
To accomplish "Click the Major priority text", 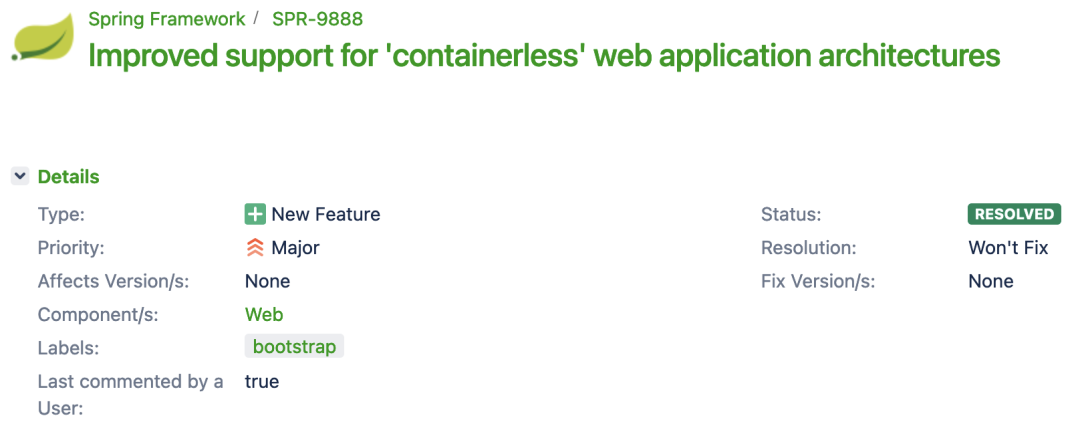I will 295,248.
